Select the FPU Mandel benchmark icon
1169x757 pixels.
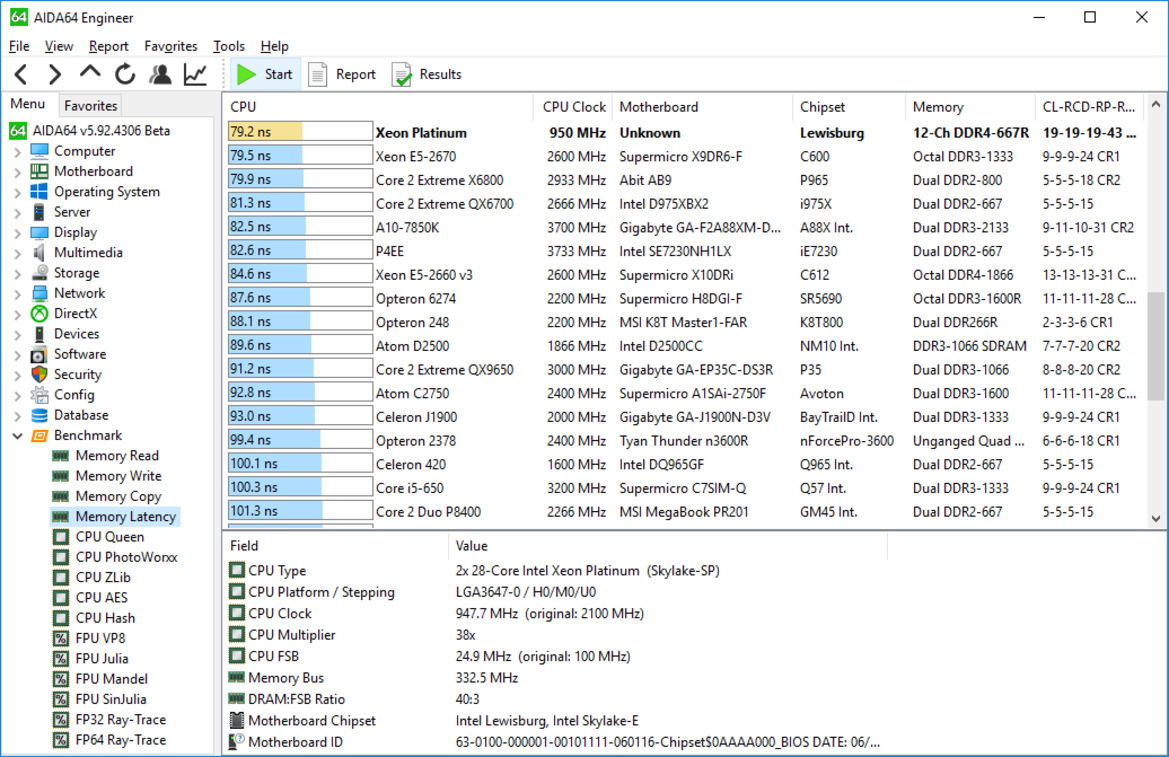tap(61, 679)
